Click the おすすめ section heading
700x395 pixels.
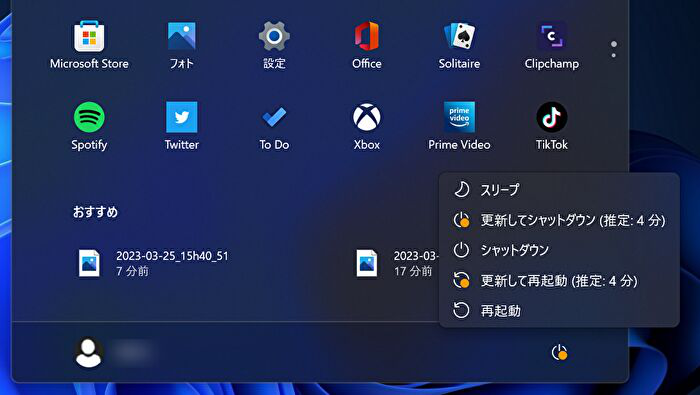pos(95,212)
